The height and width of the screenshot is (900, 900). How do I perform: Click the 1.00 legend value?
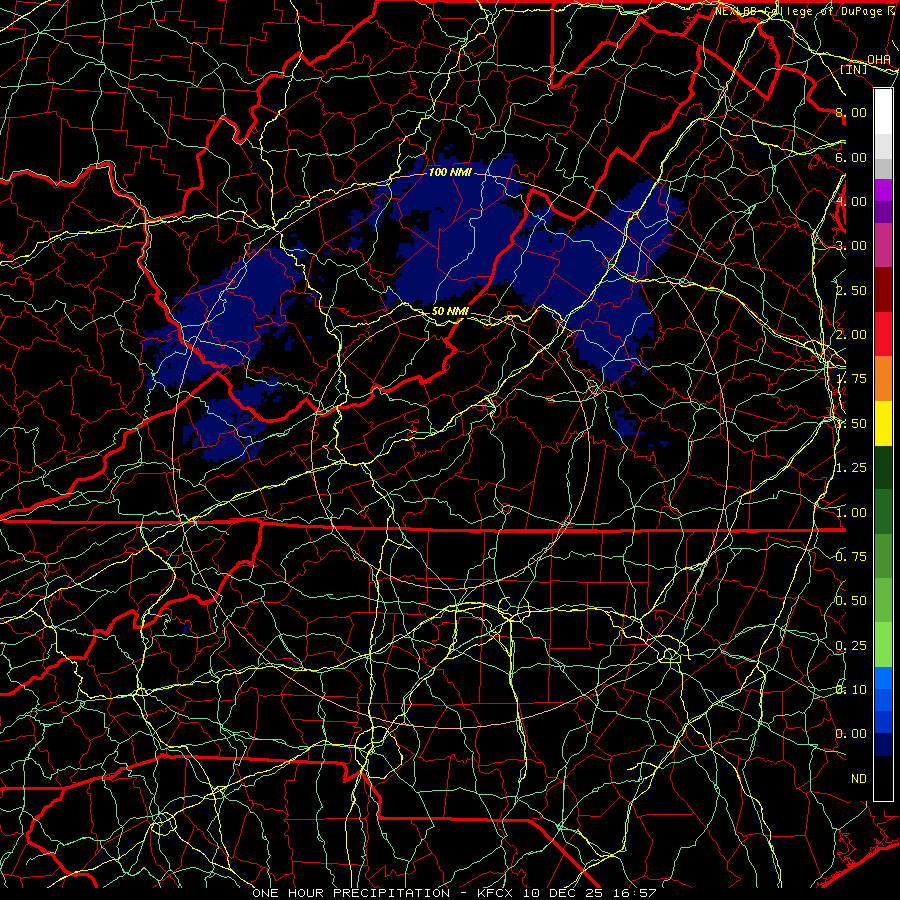(x=851, y=513)
